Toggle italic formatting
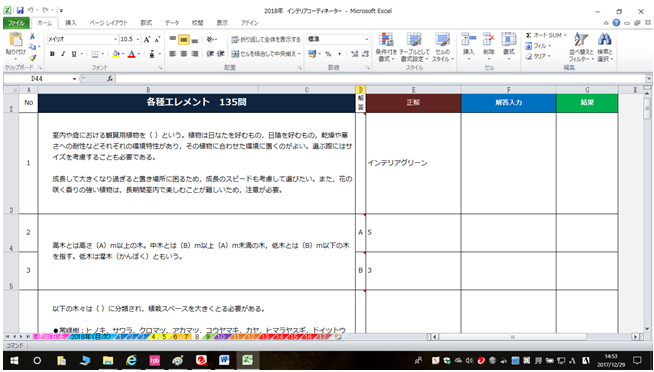Viewport: 654px width, 372px height. pyautogui.click(x=63, y=54)
